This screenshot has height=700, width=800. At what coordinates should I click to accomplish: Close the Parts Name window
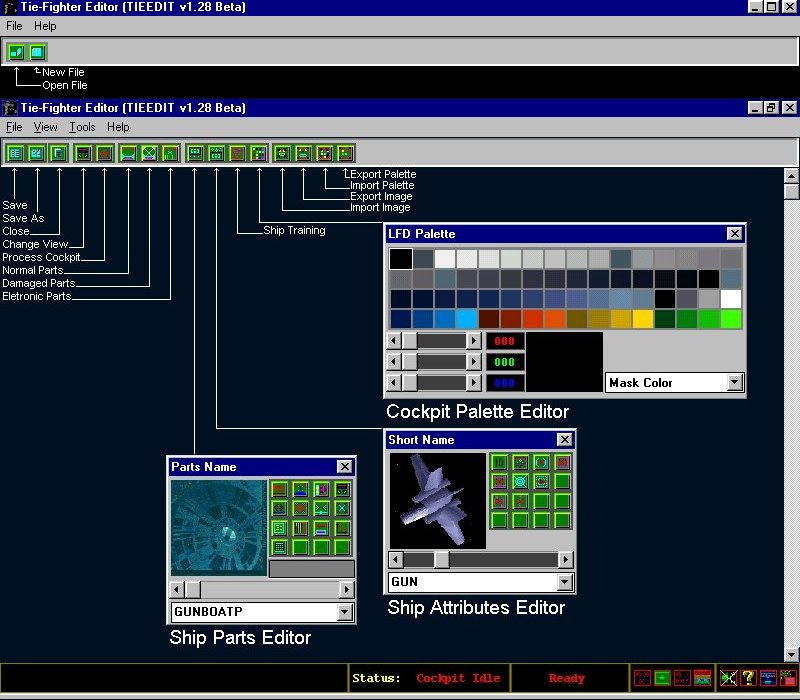pos(345,467)
